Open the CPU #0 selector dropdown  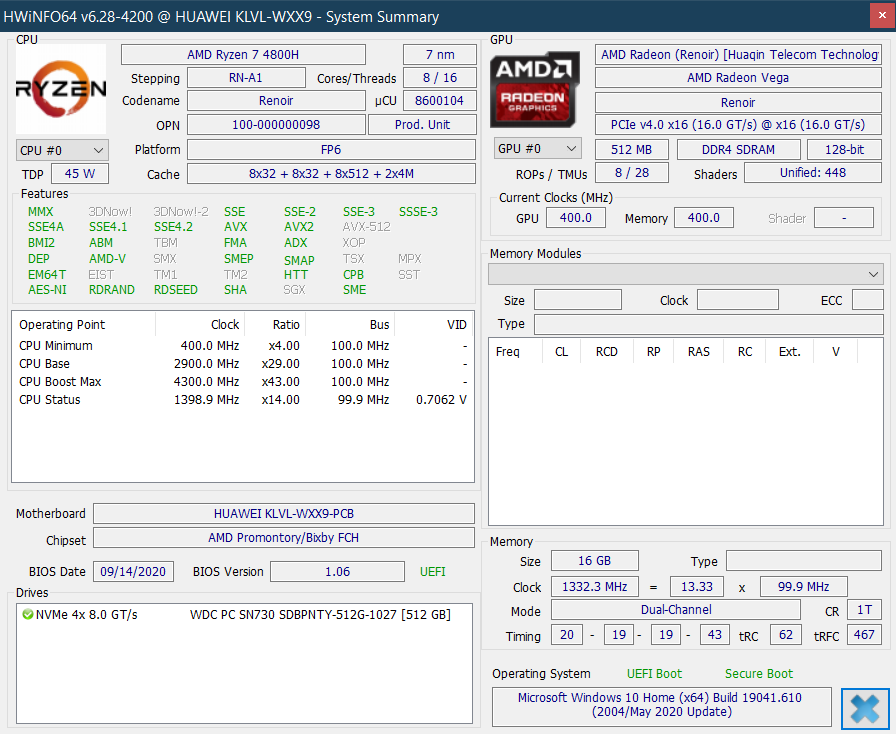tap(62, 150)
